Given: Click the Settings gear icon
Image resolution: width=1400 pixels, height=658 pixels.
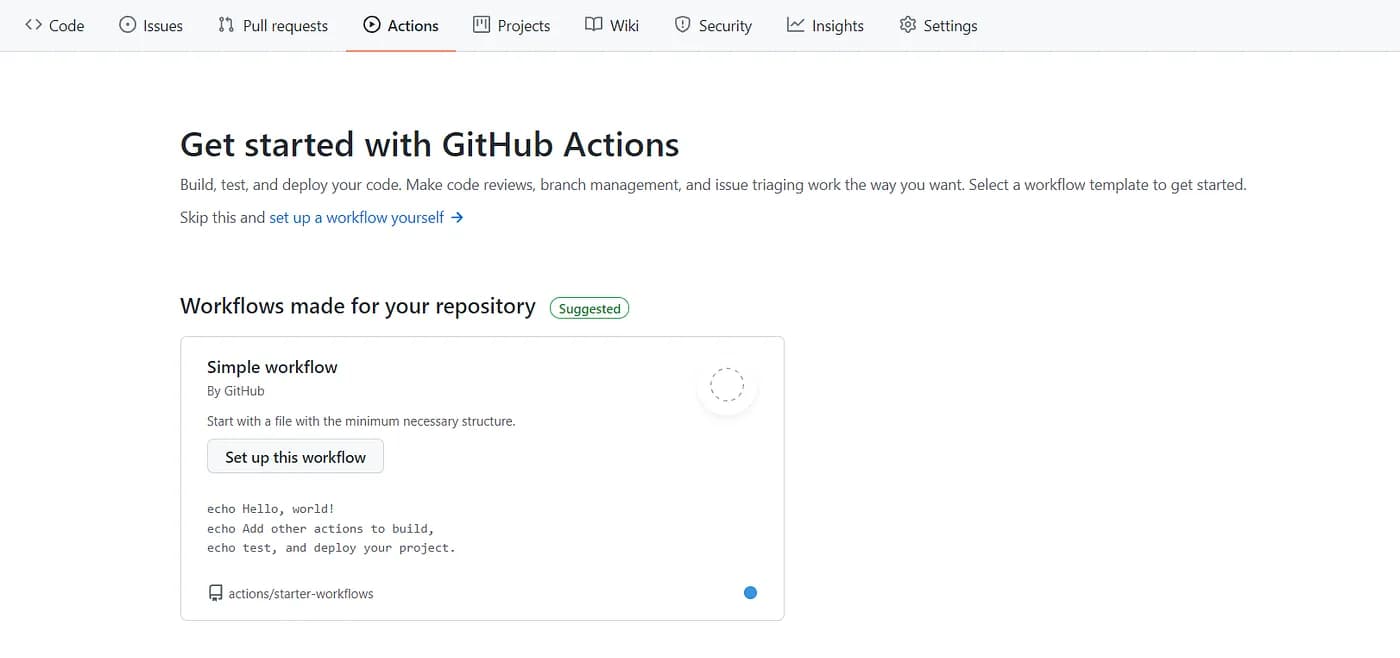Looking at the screenshot, I should pos(907,25).
